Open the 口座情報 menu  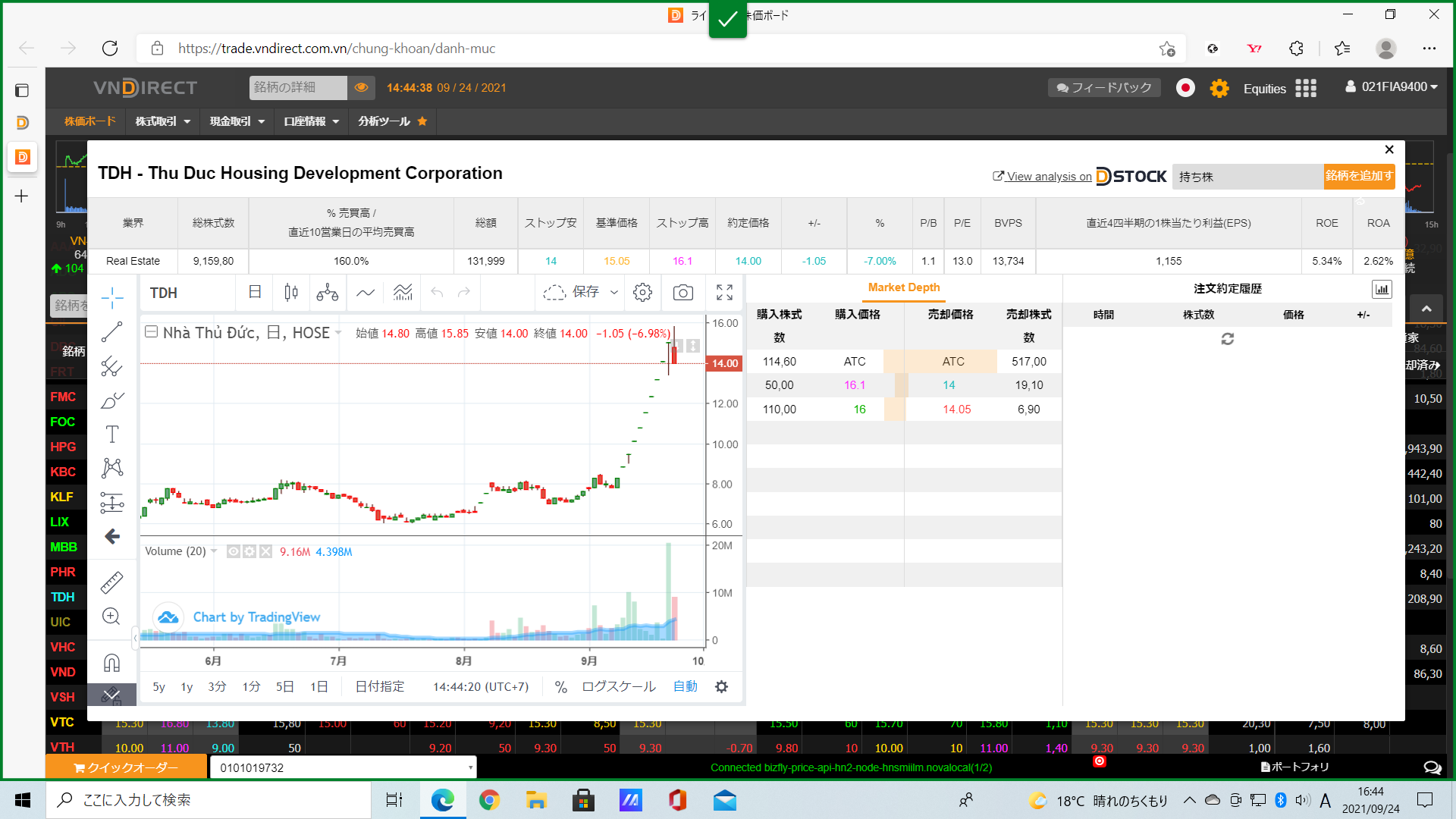(311, 121)
